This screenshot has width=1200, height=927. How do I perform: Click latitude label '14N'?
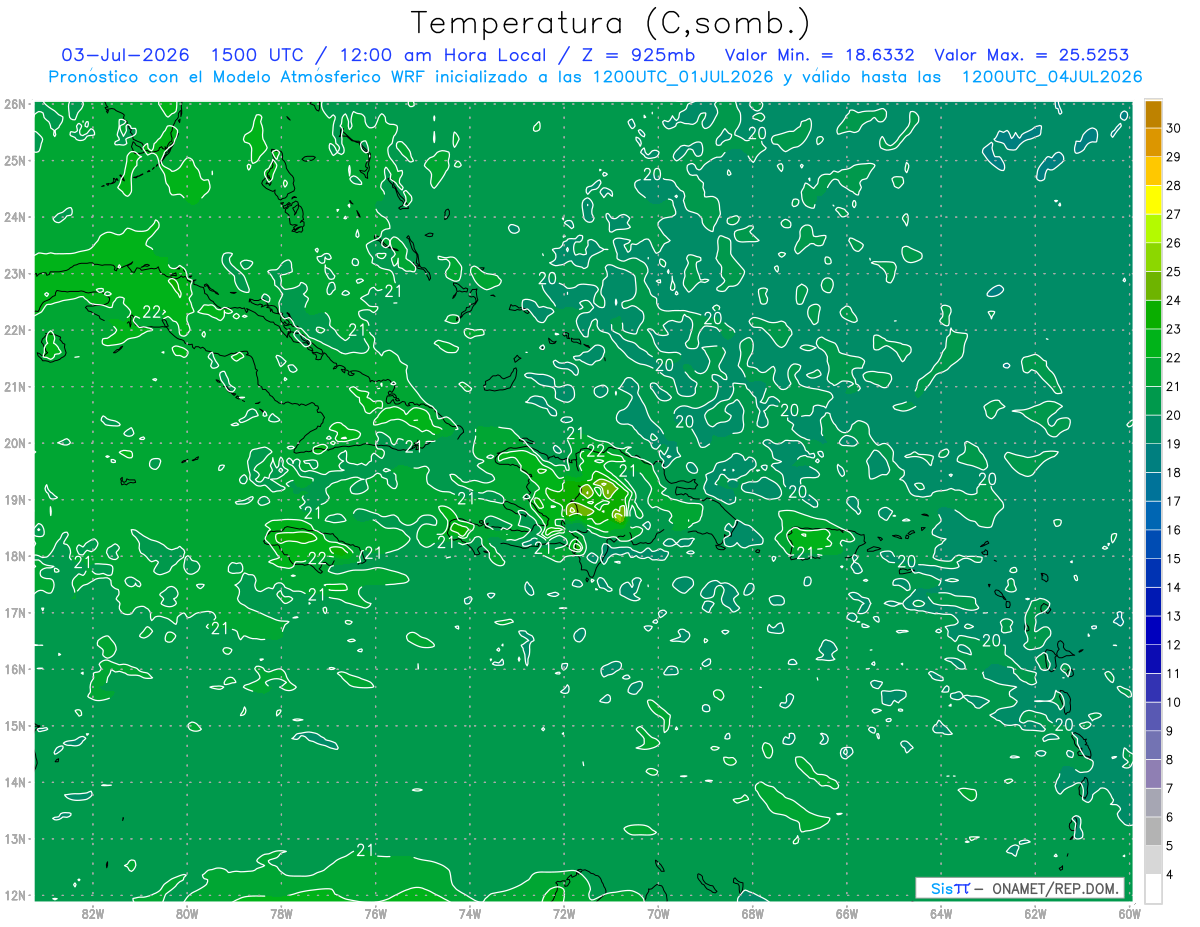[x=15, y=782]
